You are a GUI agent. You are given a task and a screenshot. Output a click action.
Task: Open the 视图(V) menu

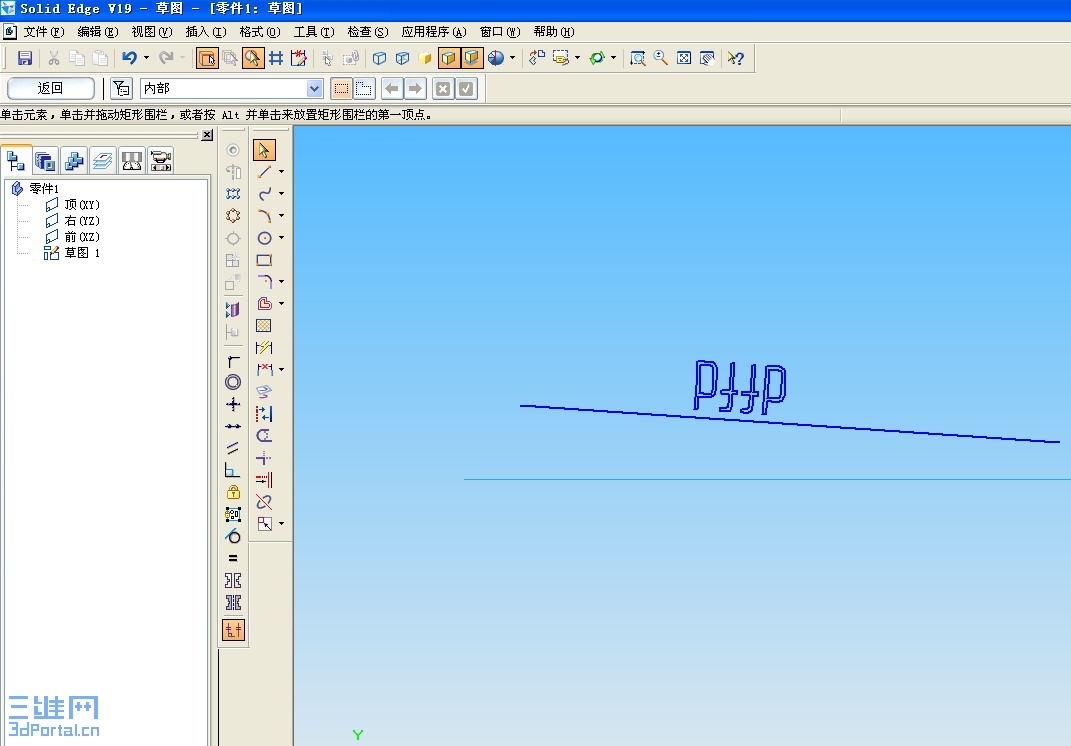[152, 32]
